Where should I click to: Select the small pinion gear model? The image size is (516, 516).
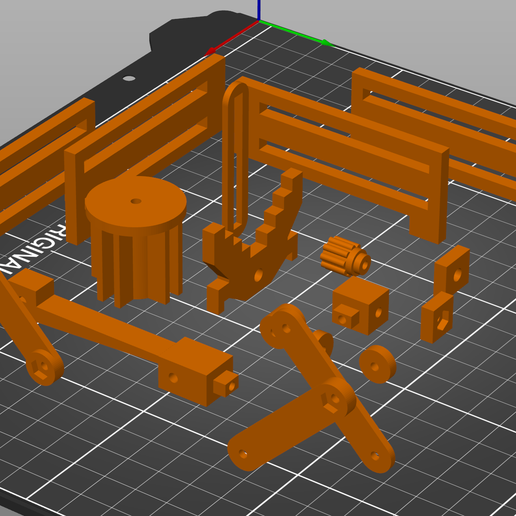345,257
